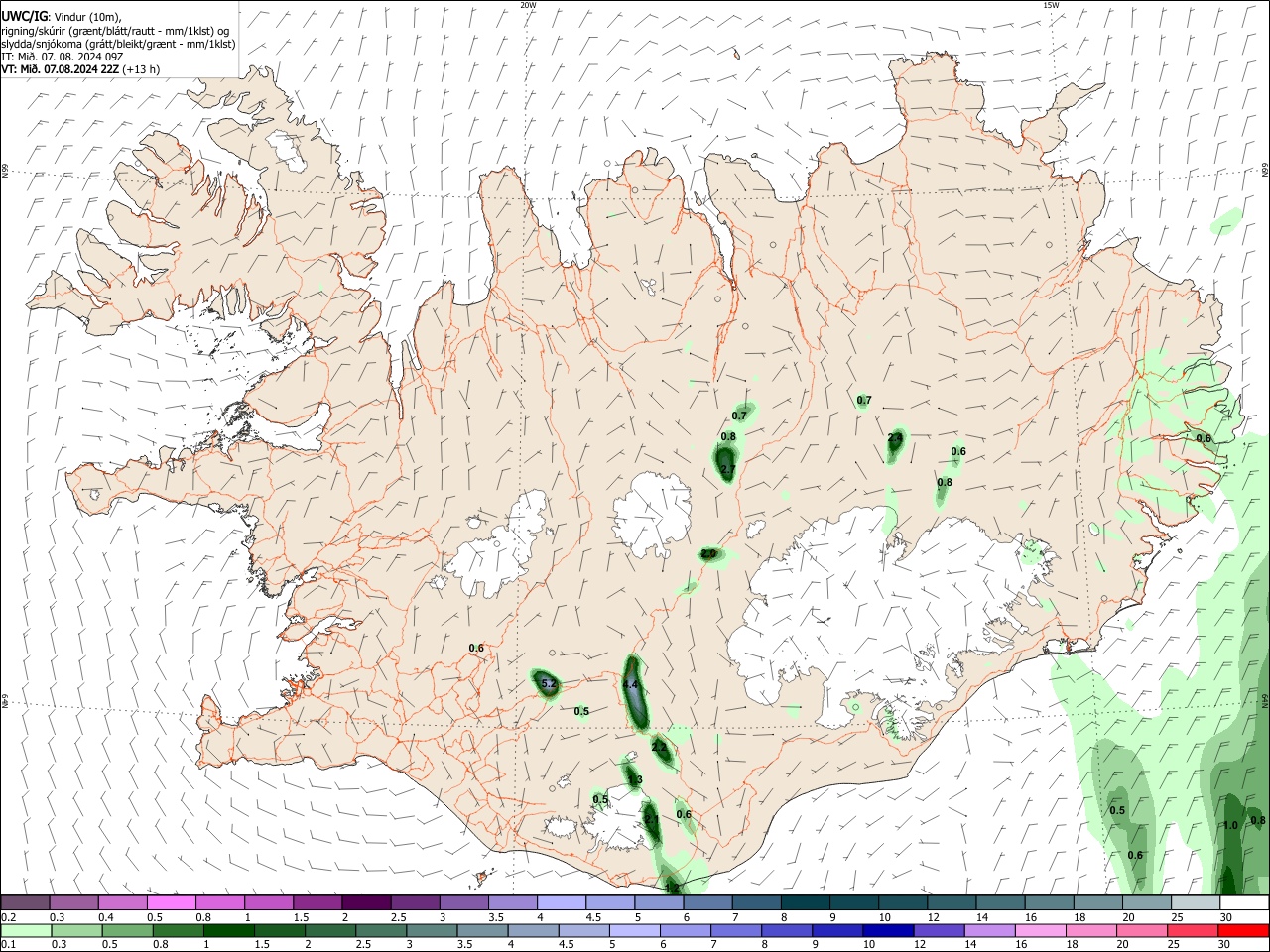
Task: Click the 'slydda/snjókoma' legend description line
Action: (x=118, y=44)
